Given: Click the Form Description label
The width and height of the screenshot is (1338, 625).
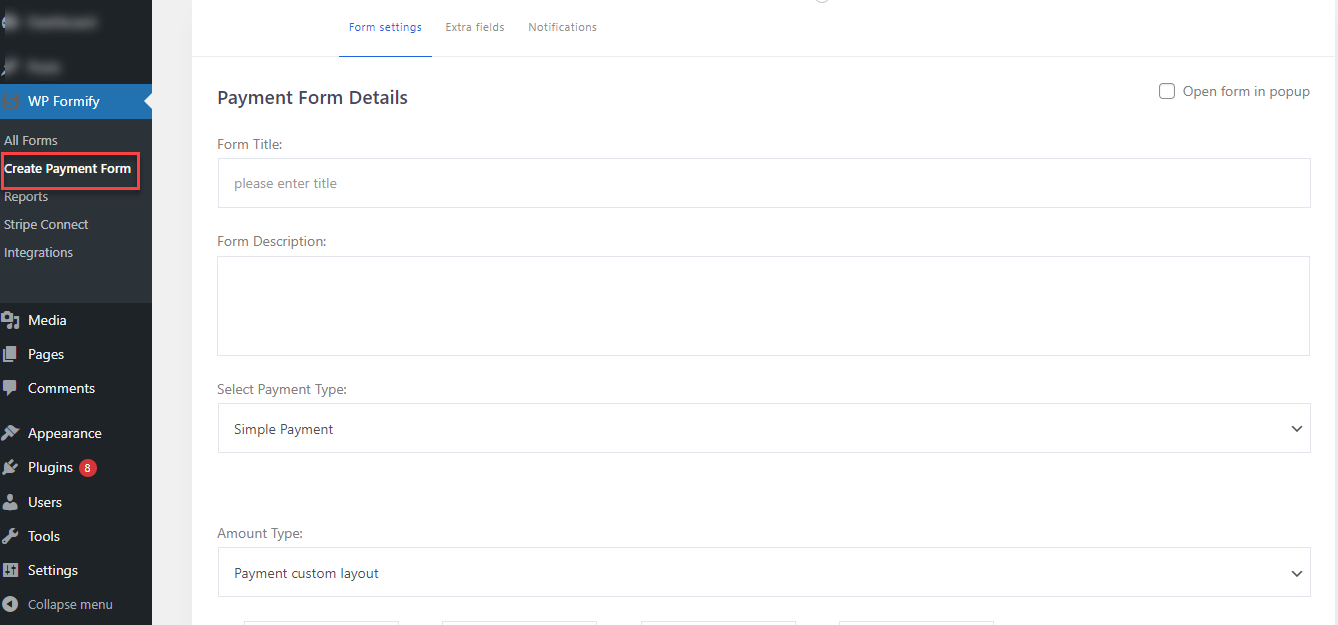Looking at the screenshot, I should click(x=272, y=241).
